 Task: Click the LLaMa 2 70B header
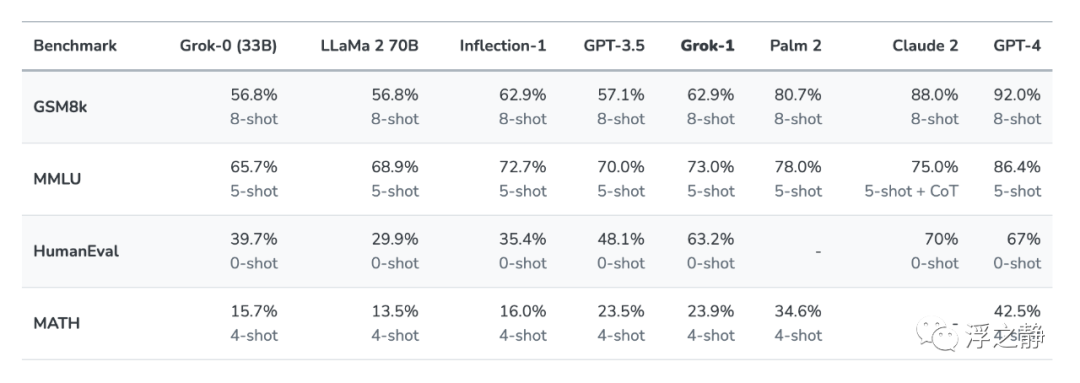(369, 46)
